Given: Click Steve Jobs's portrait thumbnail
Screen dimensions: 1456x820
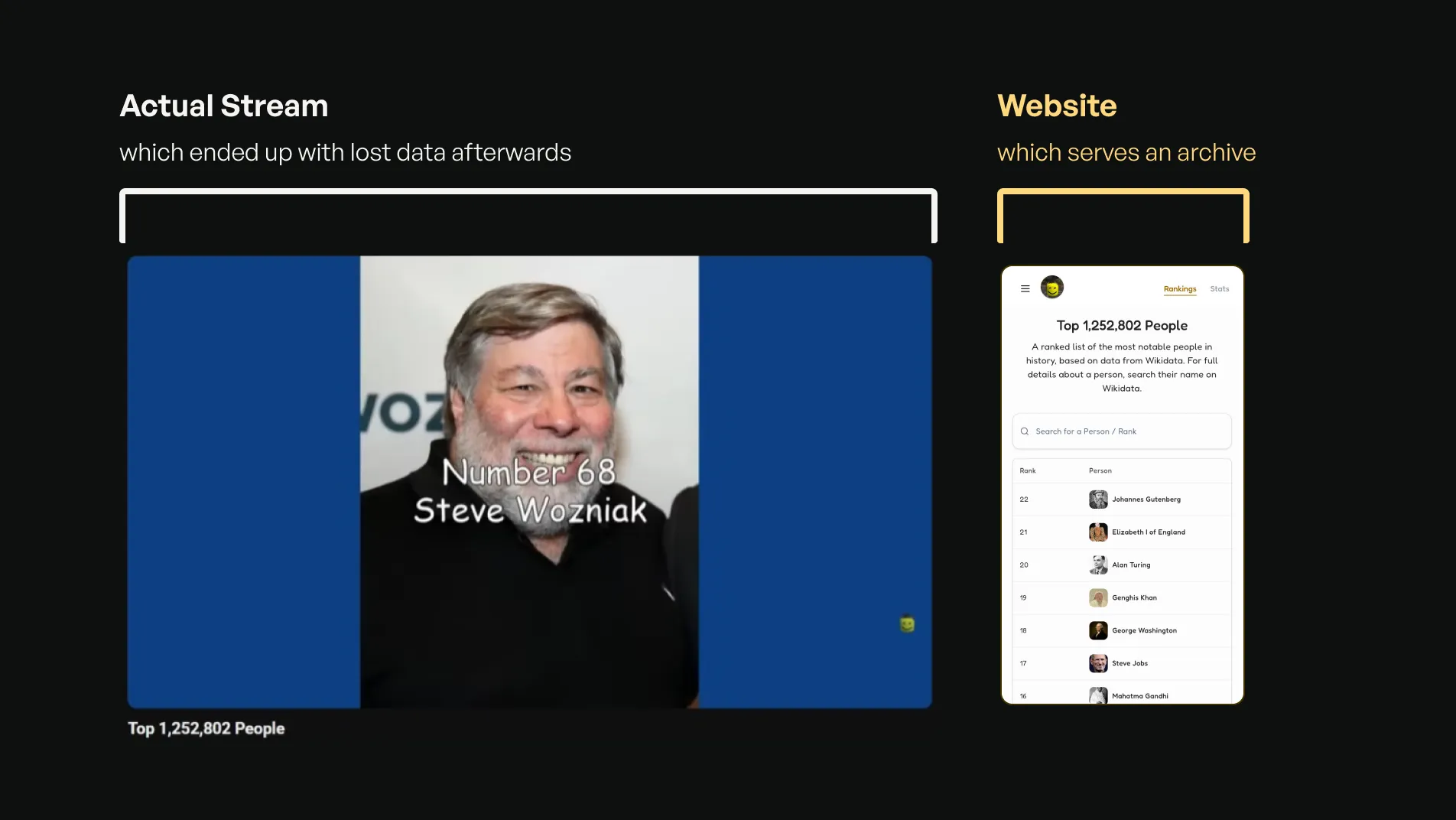Looking at the screenshot, I should point(1098,664).
